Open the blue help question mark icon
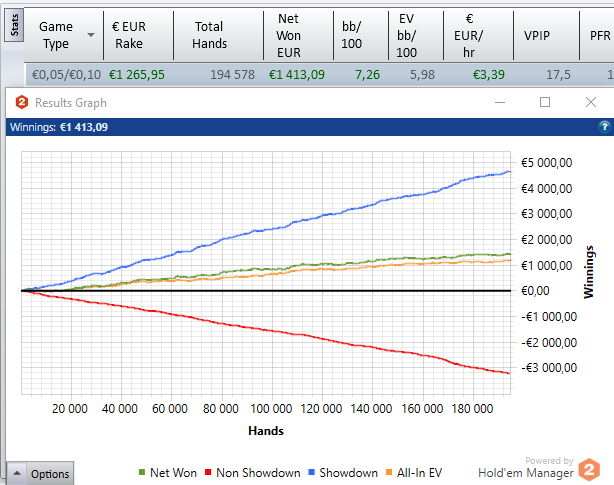Viewport: 614px width, 485px height. click(x=603, y=127)
